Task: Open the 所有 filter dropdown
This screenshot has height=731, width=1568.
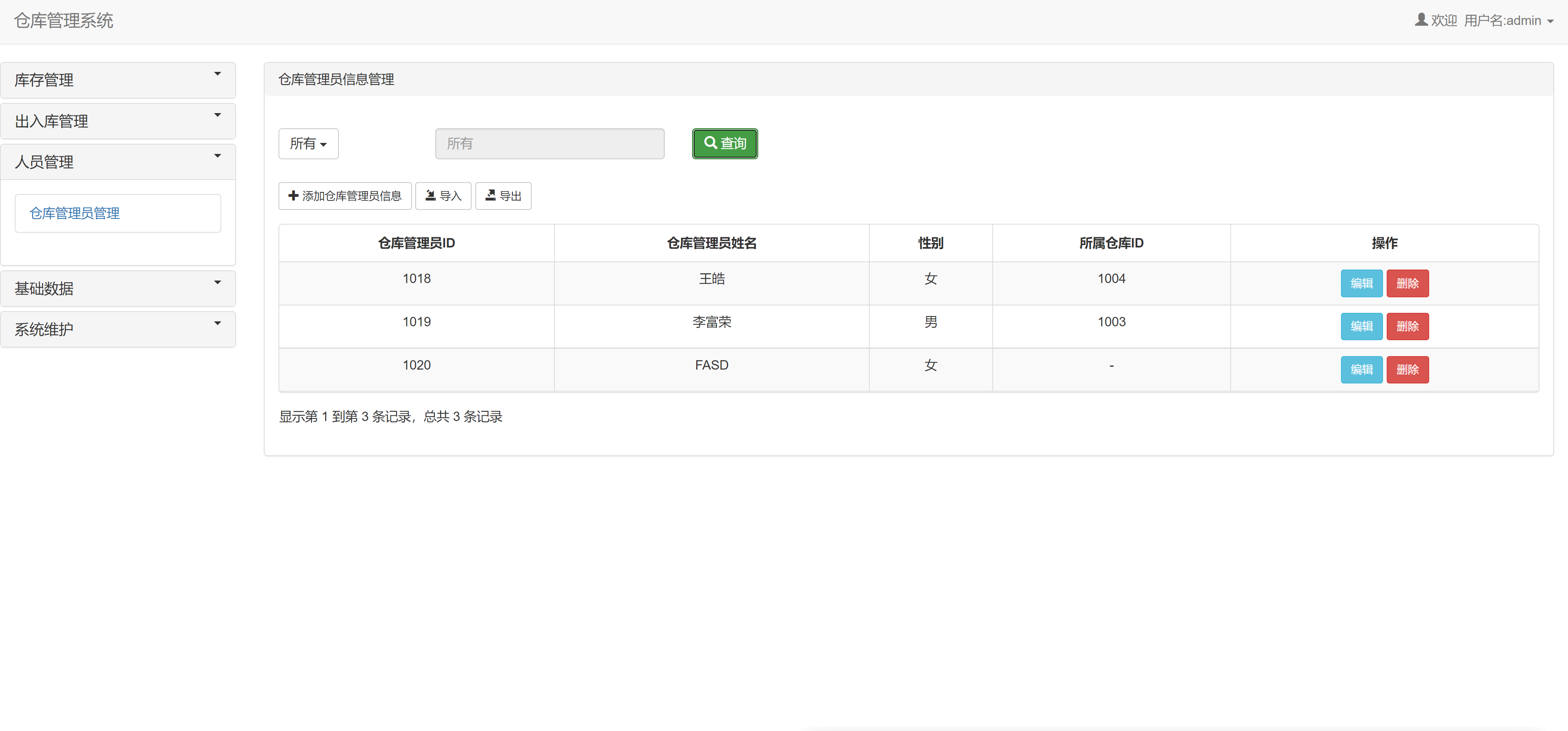Action: point(308,143)
